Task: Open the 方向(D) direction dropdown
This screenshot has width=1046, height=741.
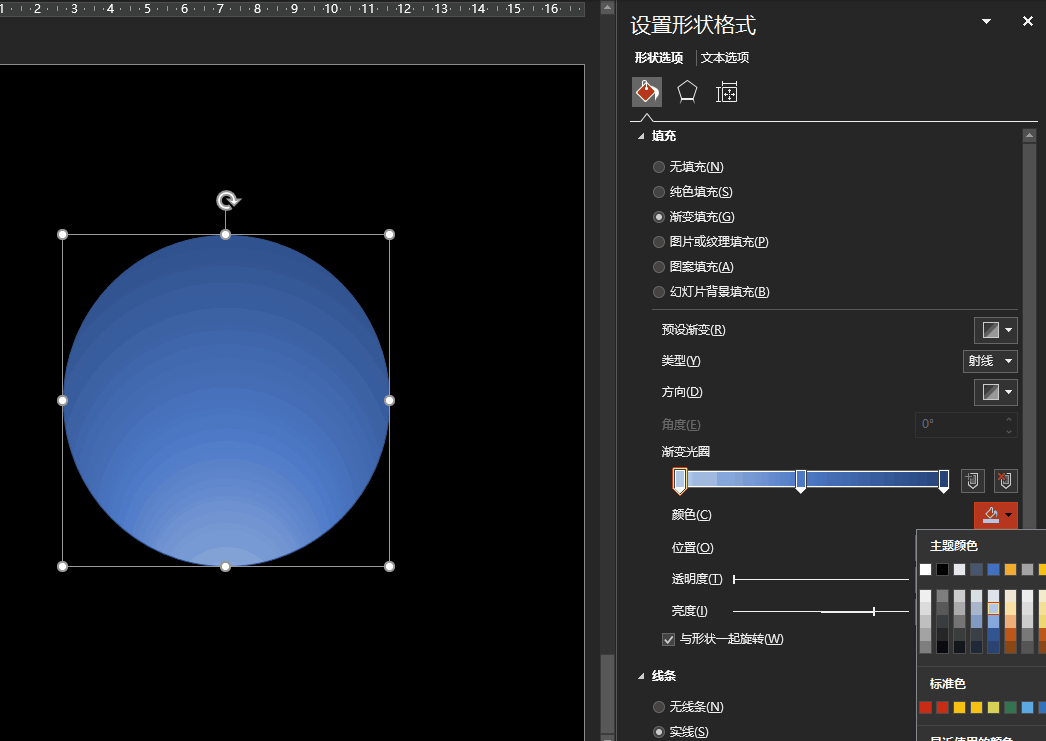Action: (996, 392)
